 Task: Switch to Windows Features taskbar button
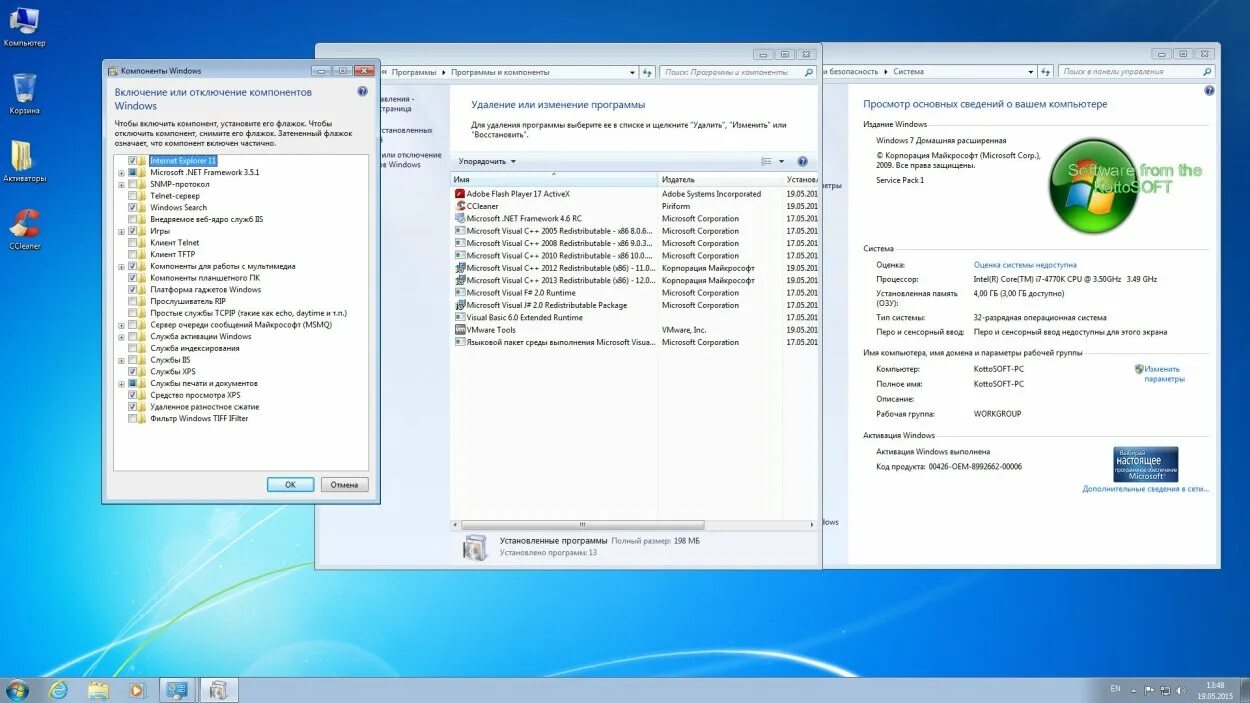click(219, 689)
